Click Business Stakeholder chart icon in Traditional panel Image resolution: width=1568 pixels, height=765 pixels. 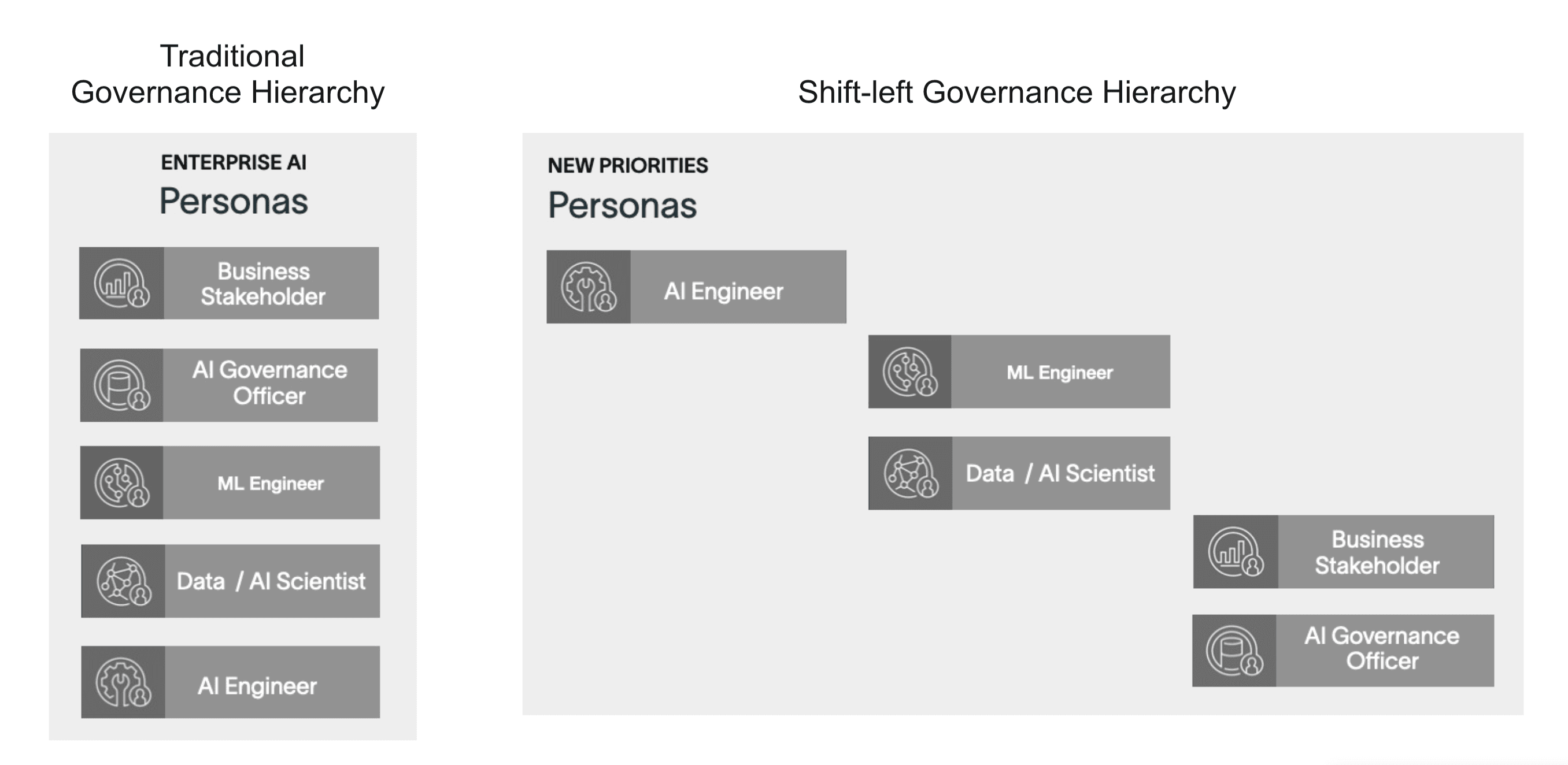coord(121,283)
